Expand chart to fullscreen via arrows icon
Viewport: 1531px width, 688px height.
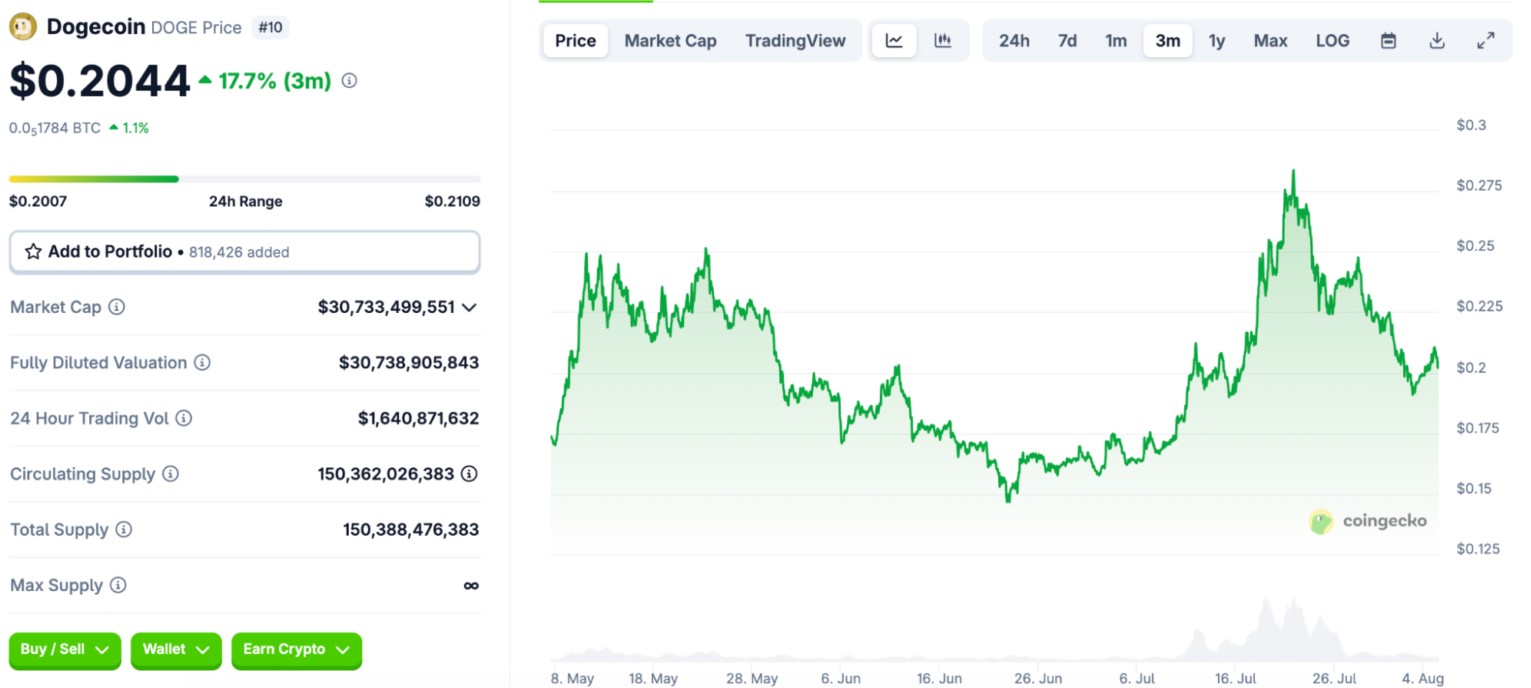pyautogui.click(x=1485, y=40)
